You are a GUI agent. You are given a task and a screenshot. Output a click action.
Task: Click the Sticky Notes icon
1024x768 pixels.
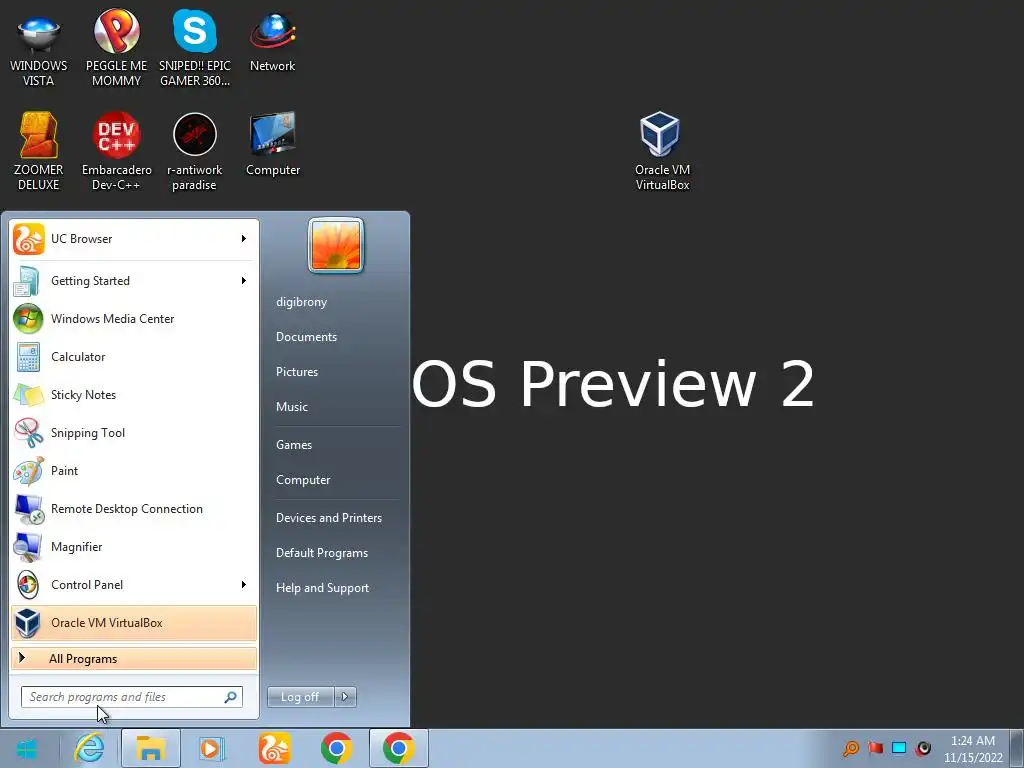tap(28, 394)
